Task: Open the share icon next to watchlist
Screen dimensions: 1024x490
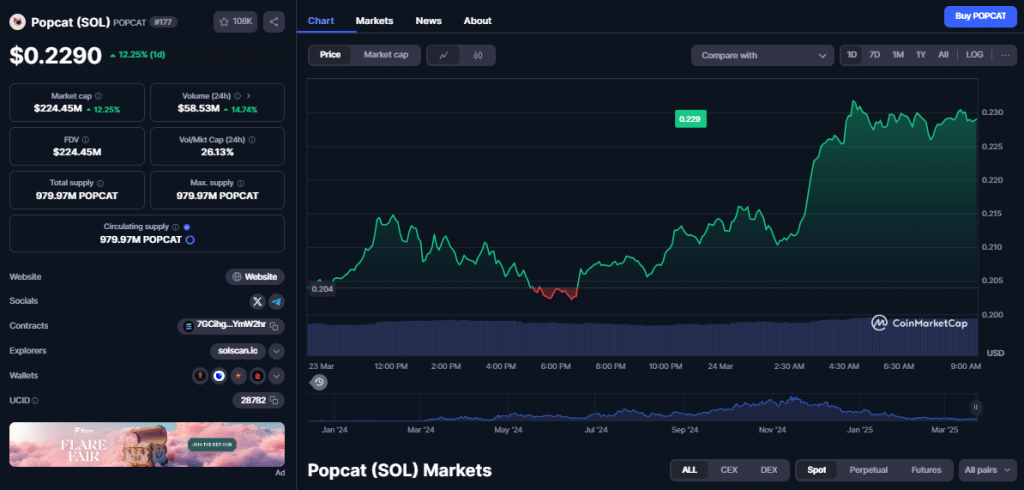Action: (274, 22)
